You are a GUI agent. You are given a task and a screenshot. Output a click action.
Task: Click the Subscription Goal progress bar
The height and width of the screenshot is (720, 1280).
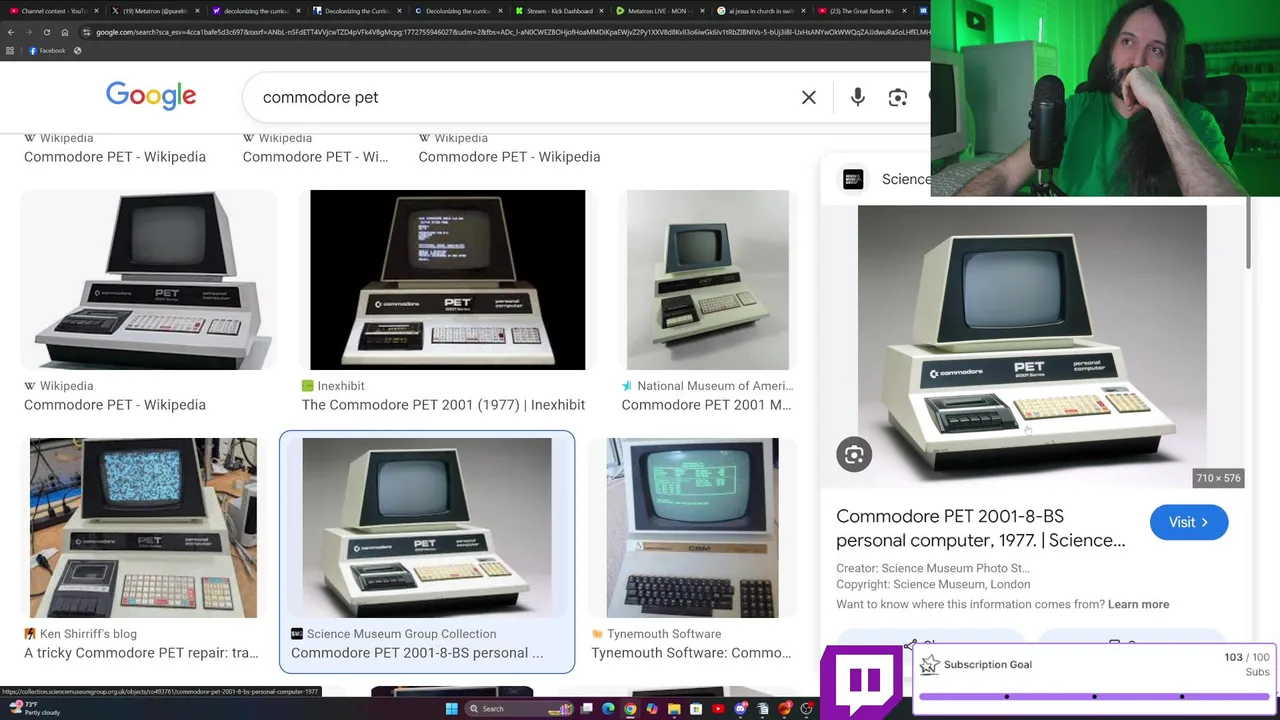(1094, 696)
